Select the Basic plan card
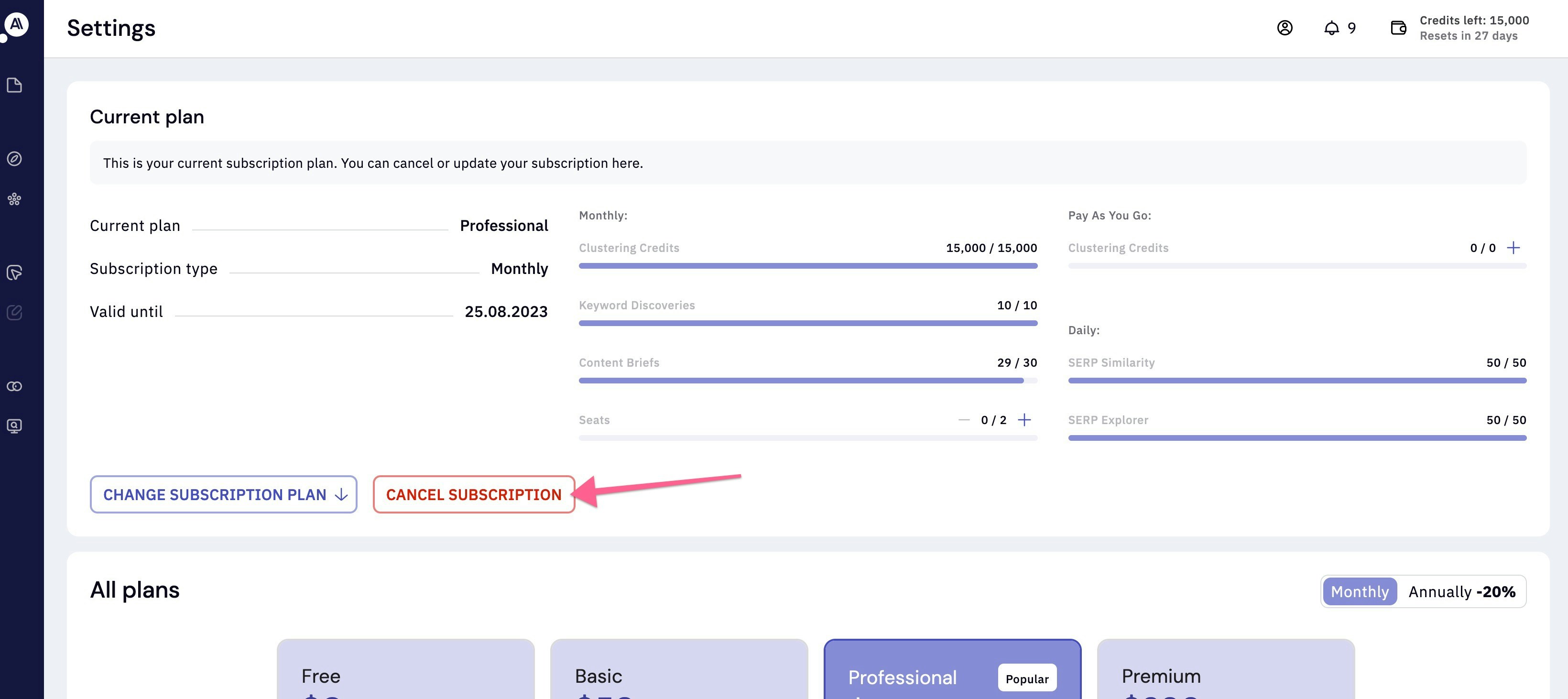 [x=679, y=670]
